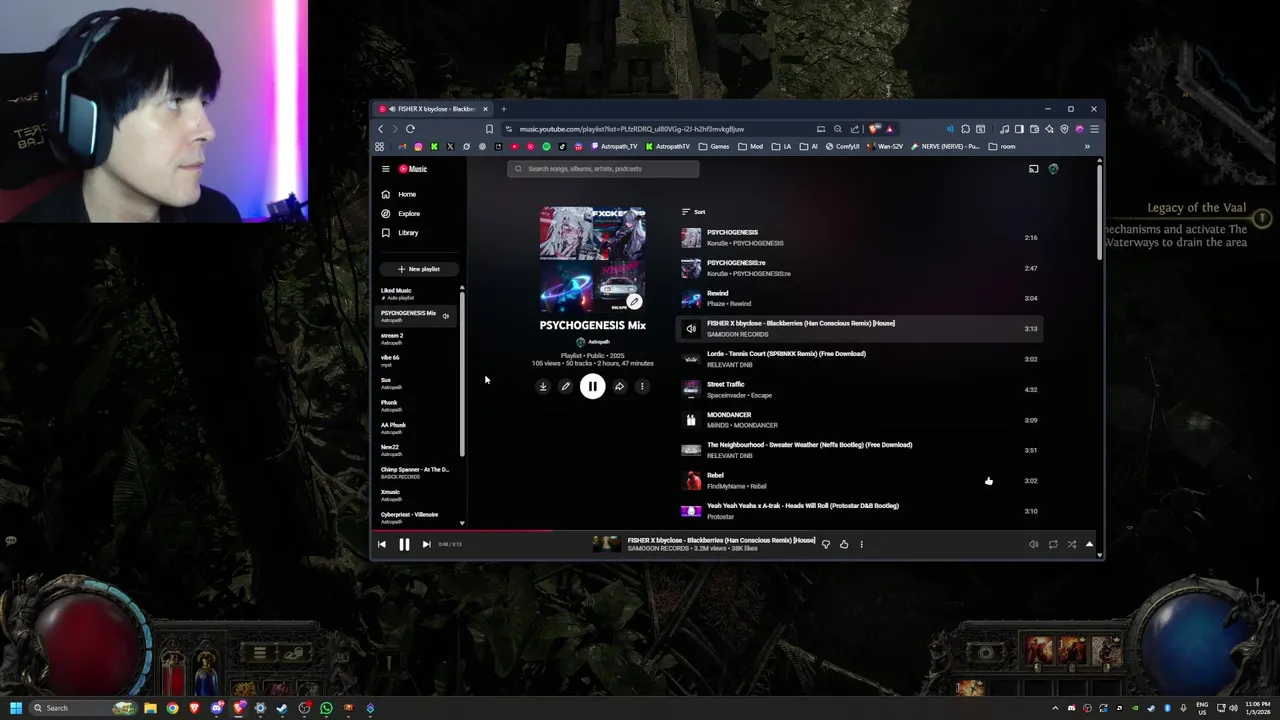Select the FISHER X bbyclose browser tab
The width and height of the screenshot is (1280, 720).
tap(434, 109)
